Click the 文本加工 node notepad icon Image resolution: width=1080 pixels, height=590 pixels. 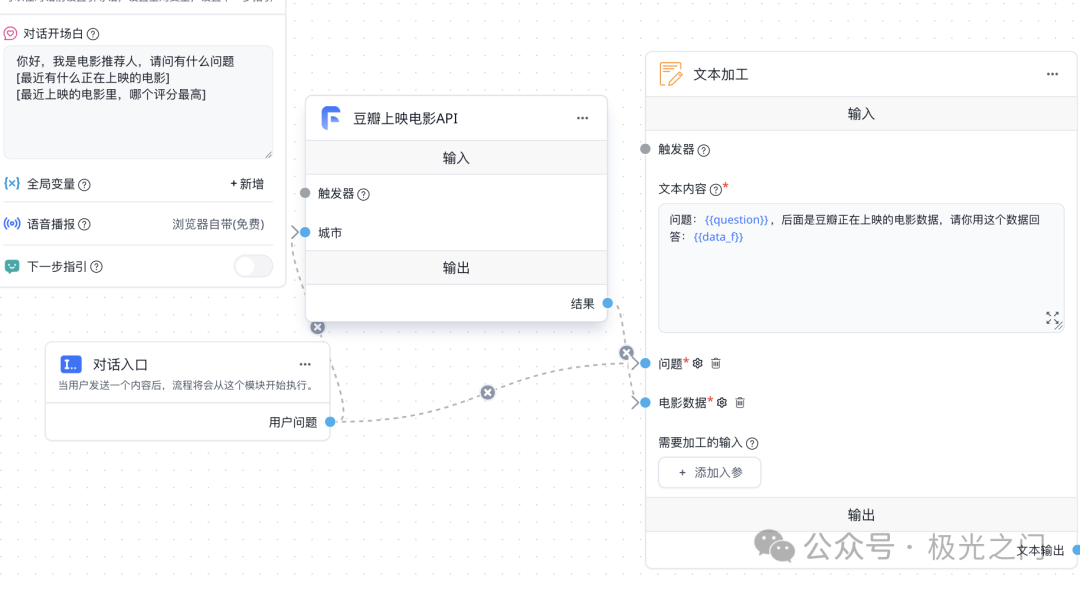pyautogui.click(x=671, y=74)
